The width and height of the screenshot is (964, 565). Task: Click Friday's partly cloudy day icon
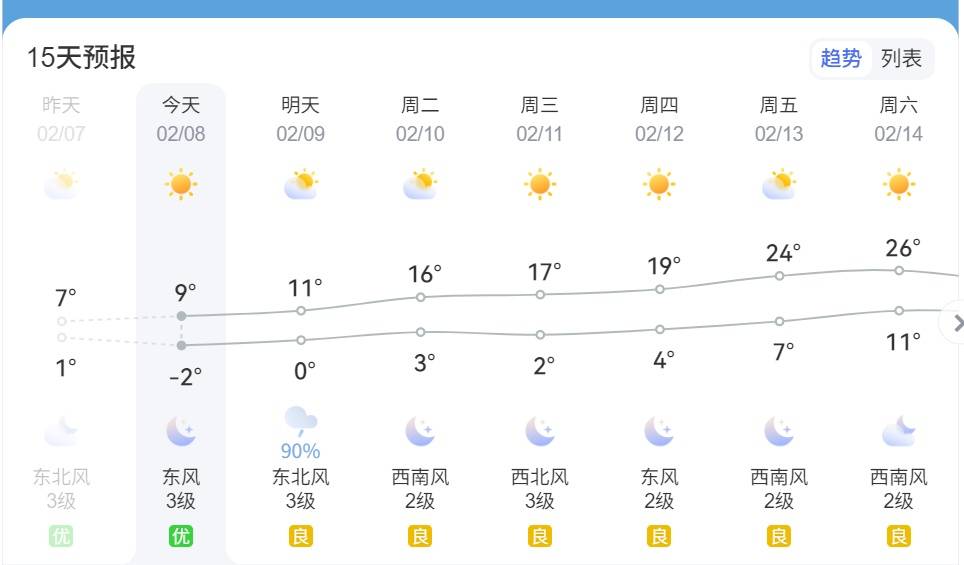pos(779,185)
